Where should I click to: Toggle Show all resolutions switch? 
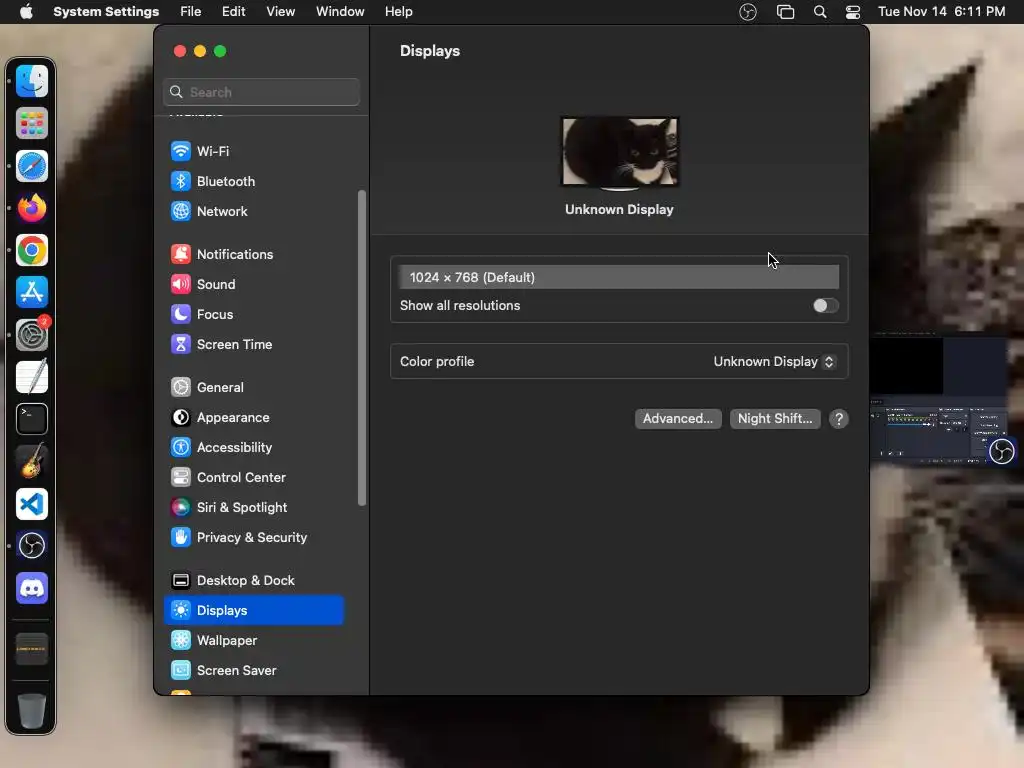click(x=825, y=306)
